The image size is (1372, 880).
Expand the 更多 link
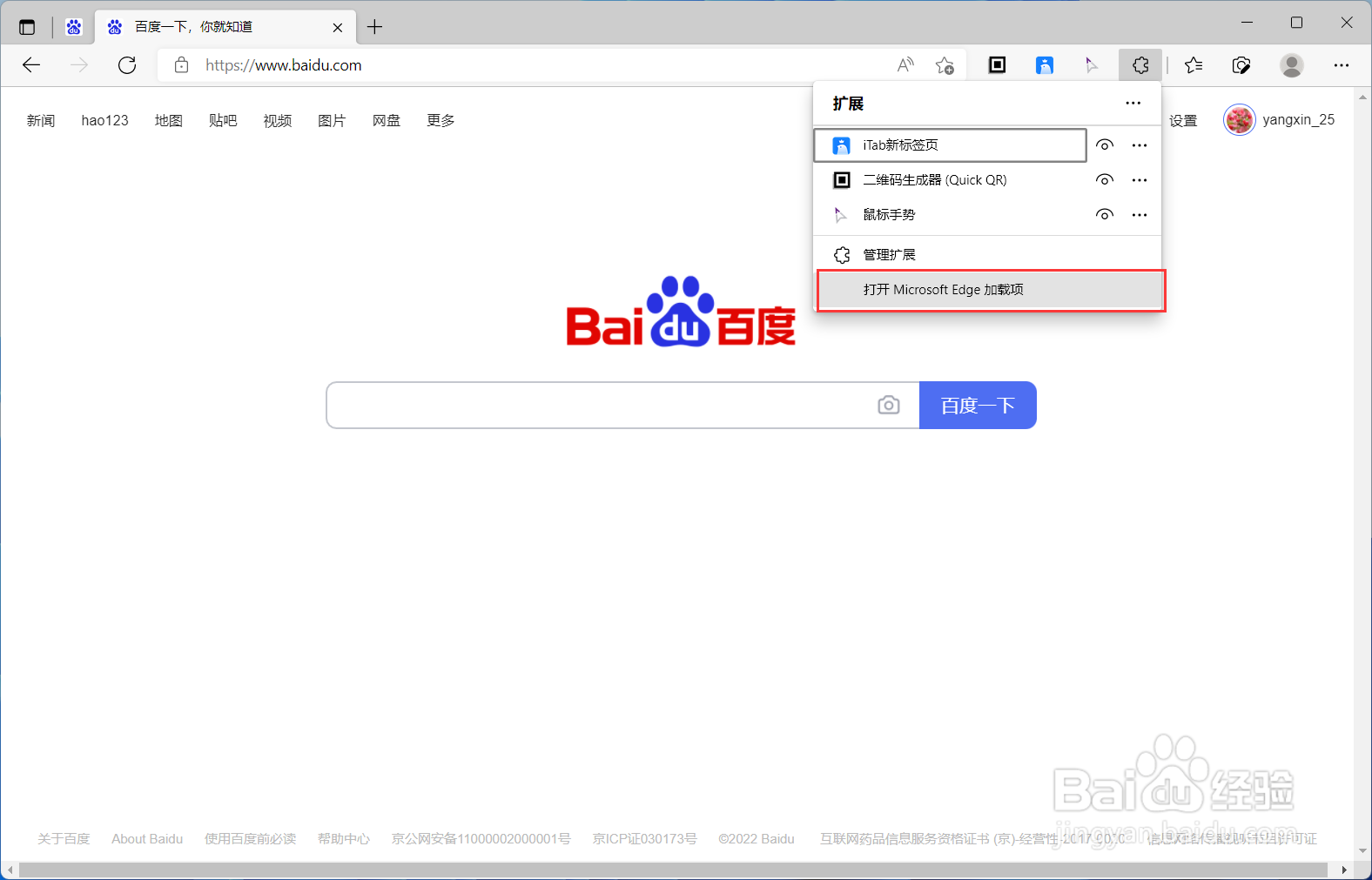coord(441,121)
